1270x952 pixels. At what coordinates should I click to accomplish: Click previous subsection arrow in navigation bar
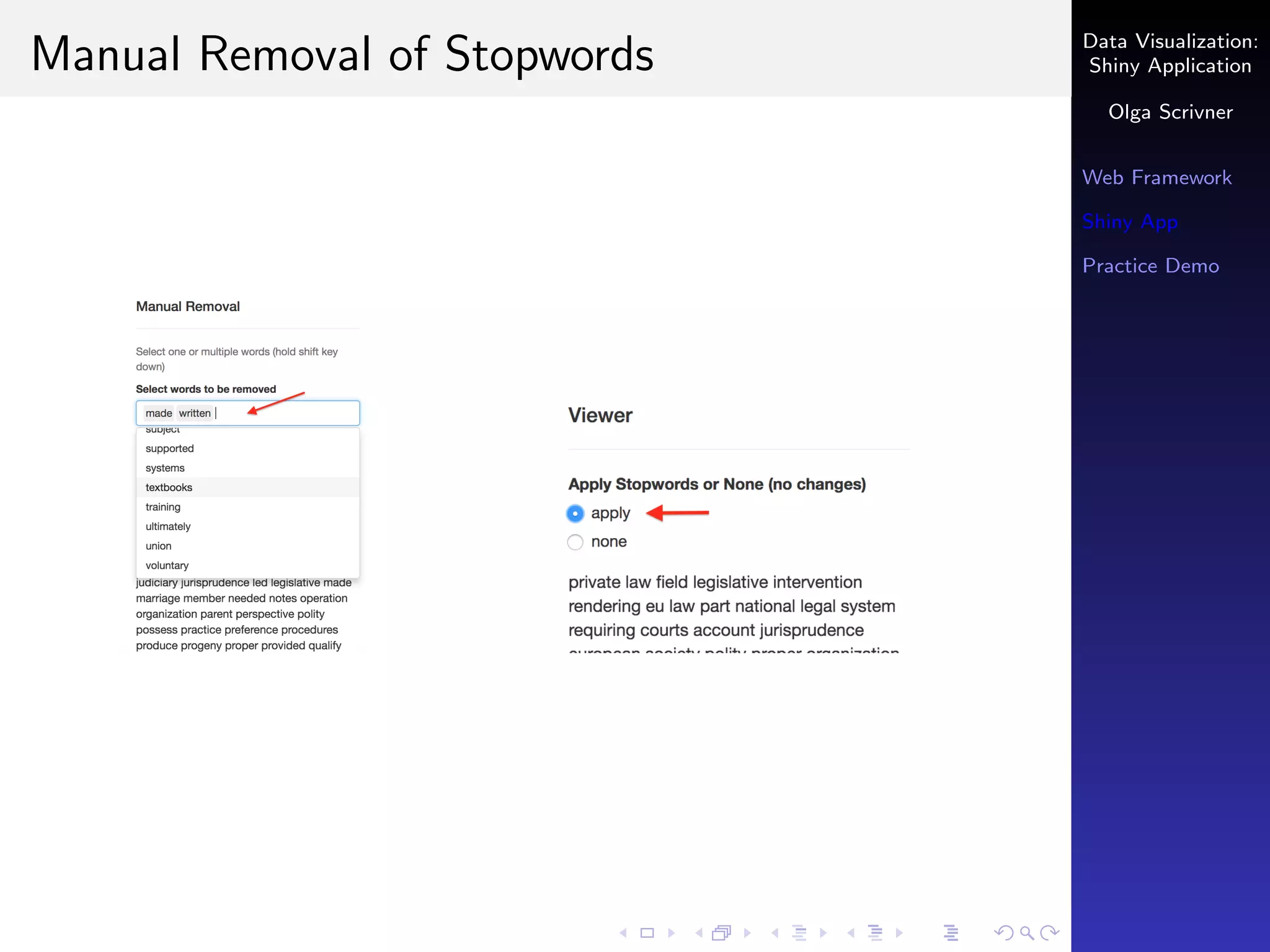(x=775, y=933)
